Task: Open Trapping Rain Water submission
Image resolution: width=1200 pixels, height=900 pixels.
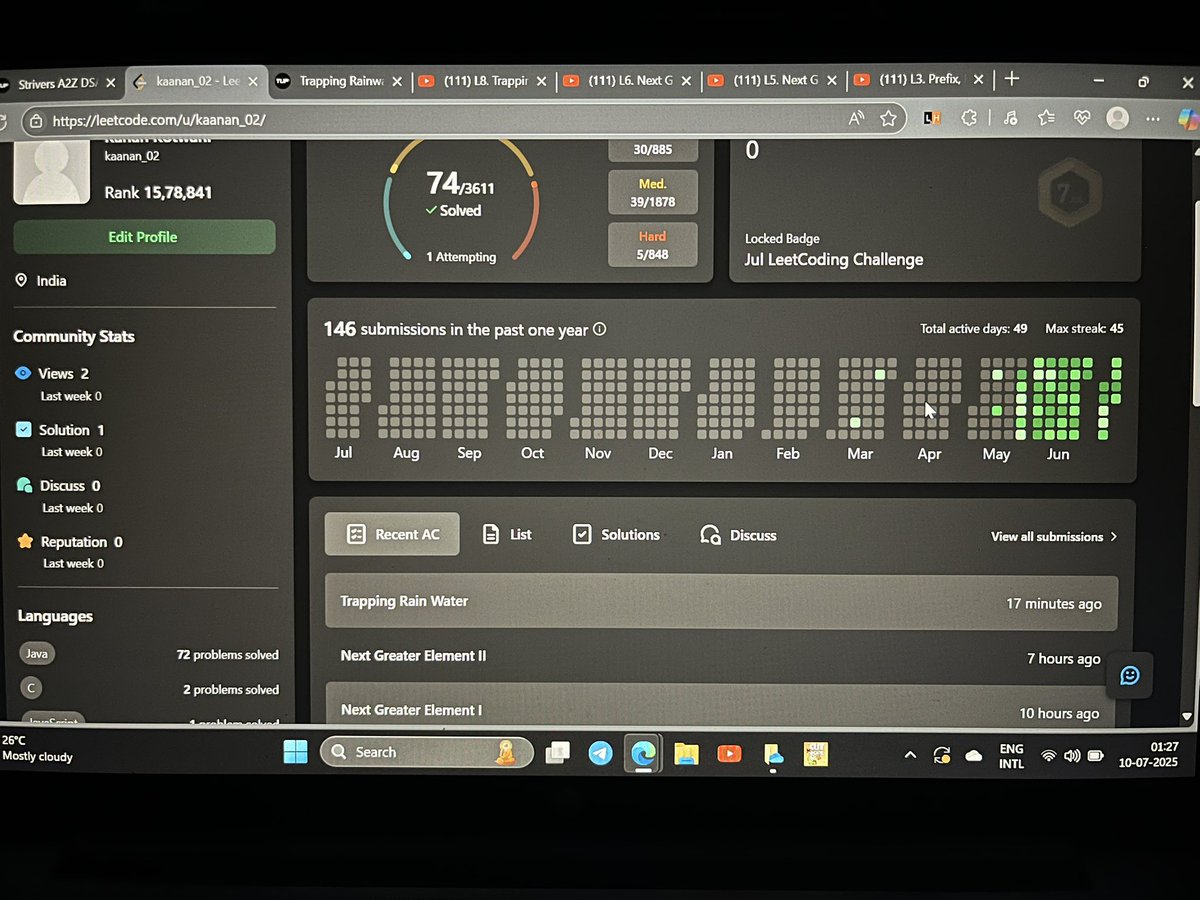Action: pos(721,602)
